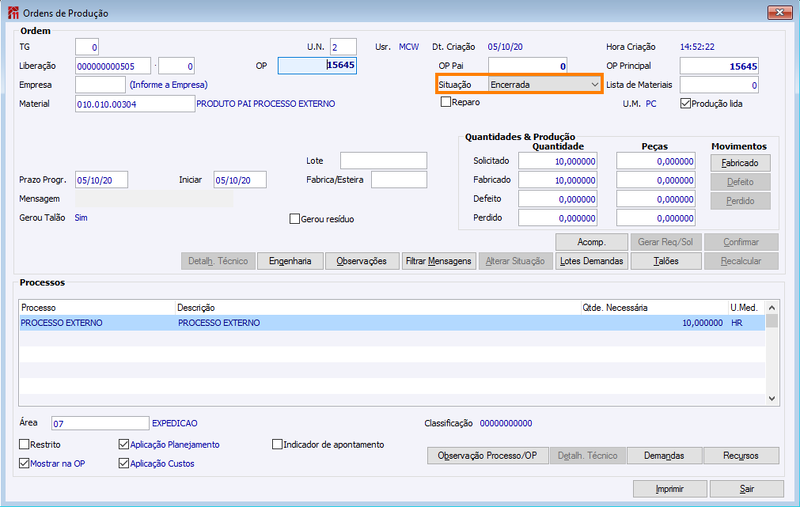Enable Indicador de apontamento checkbox
The width and height of the screenshot is (800, 507).
[x=277, y=444]
